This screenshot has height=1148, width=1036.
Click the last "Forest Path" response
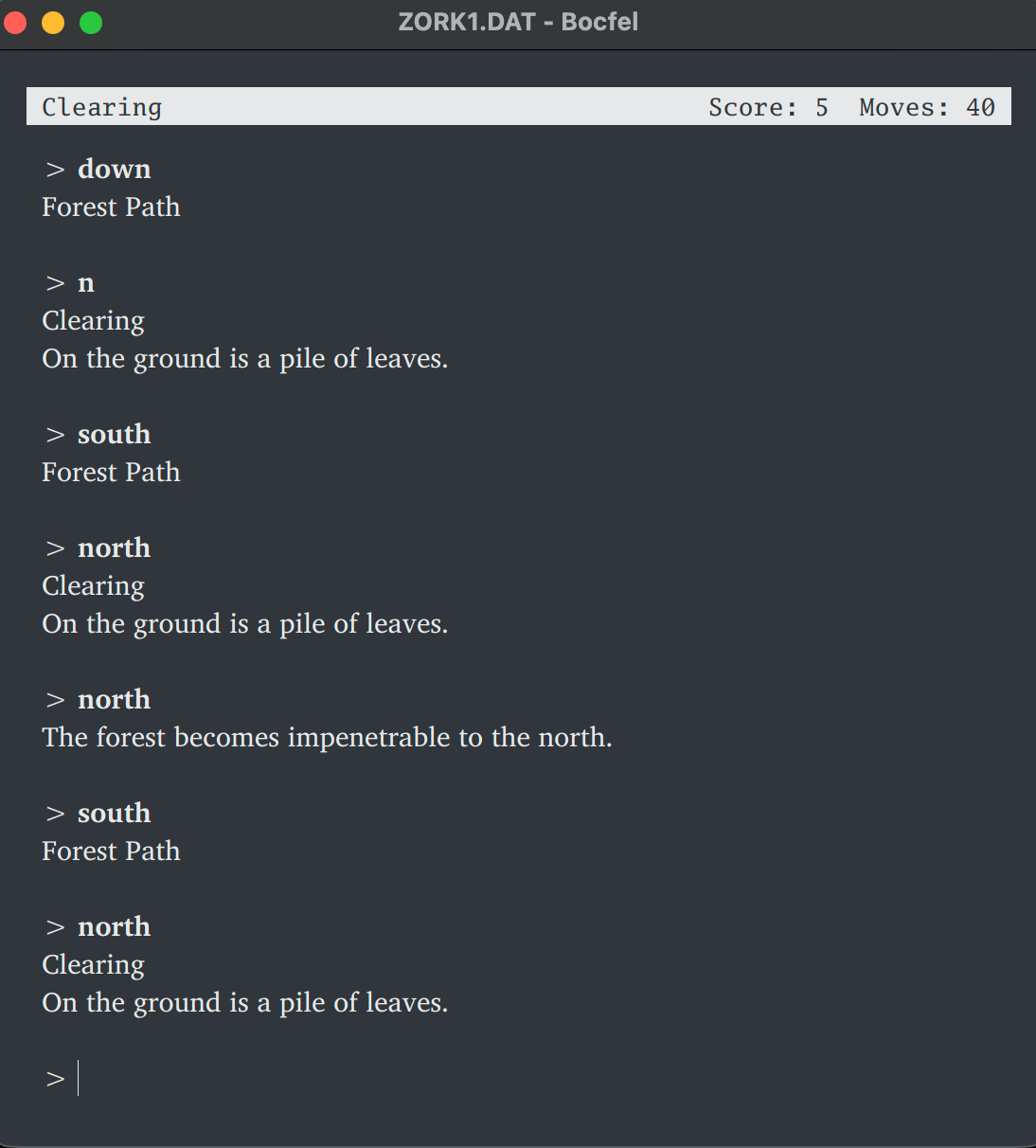point(111,851)
